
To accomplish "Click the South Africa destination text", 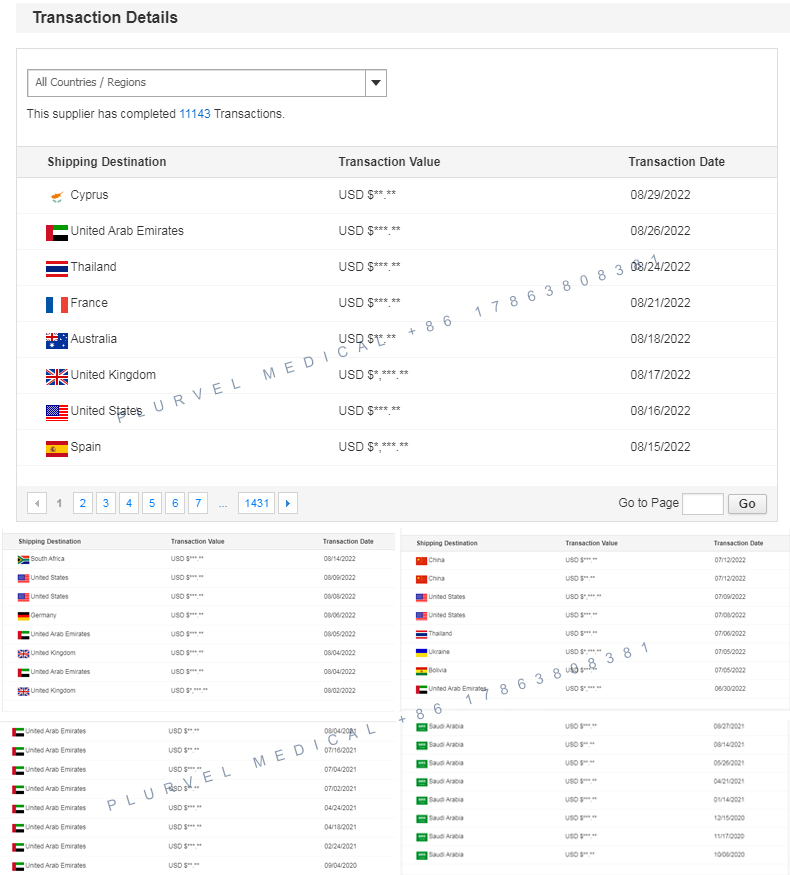I will click(47, 559).
